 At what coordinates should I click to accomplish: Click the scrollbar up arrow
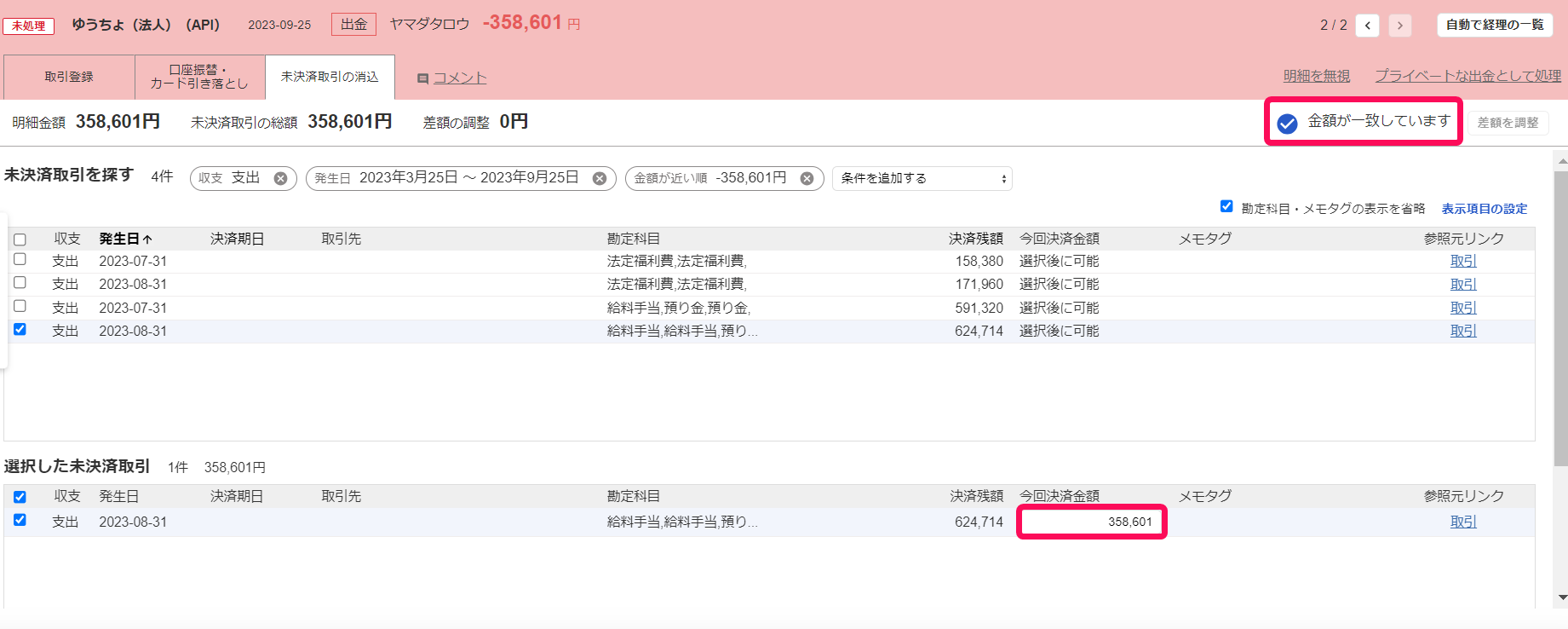pos(1561,160)
